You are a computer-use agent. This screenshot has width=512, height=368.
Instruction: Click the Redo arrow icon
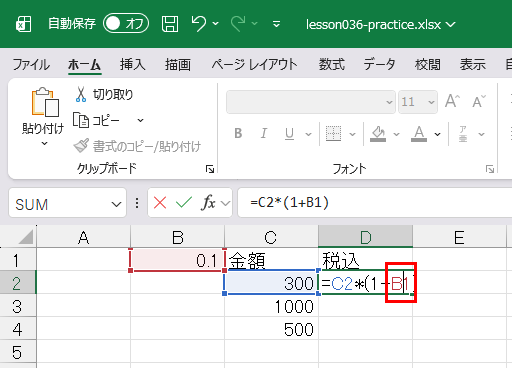click(238, 24)
